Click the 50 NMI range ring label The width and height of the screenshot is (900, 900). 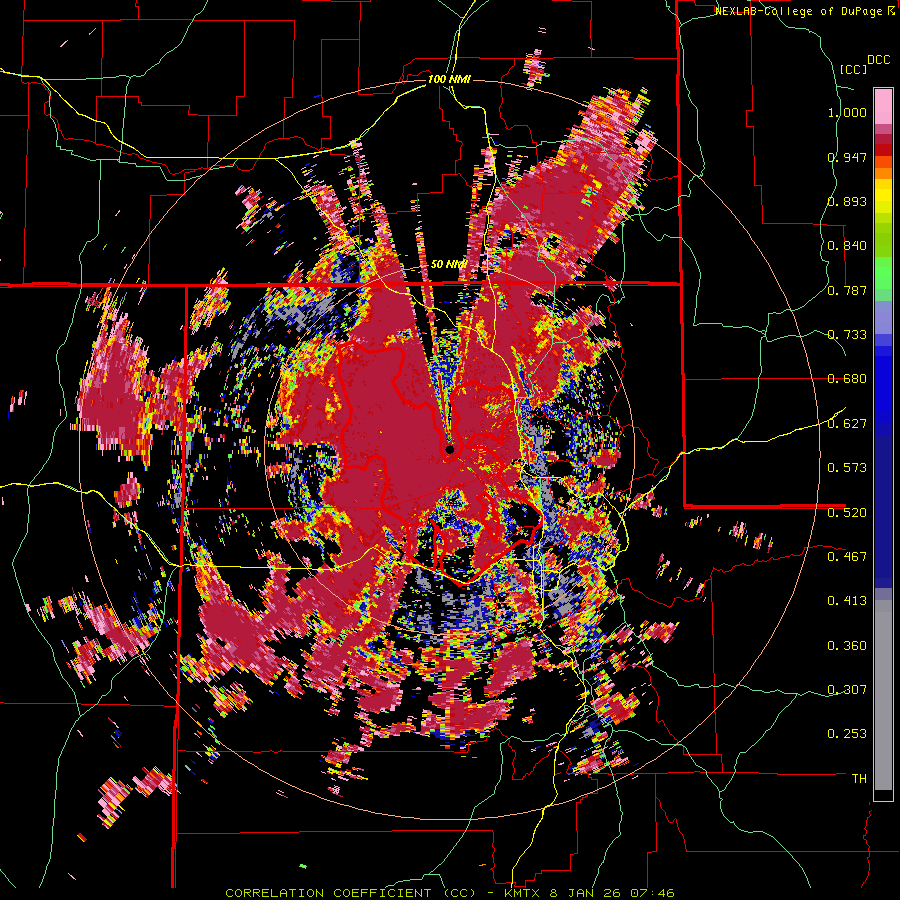point(448,264)
